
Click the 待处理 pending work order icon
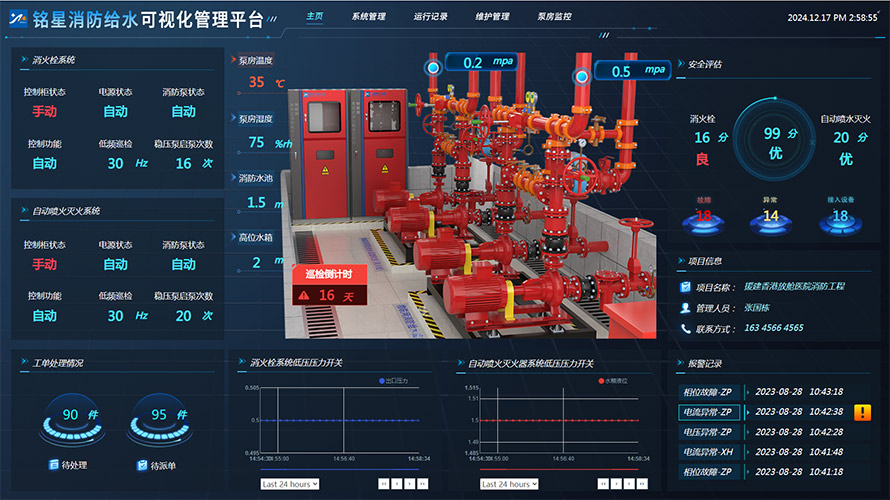click(54, 465)
